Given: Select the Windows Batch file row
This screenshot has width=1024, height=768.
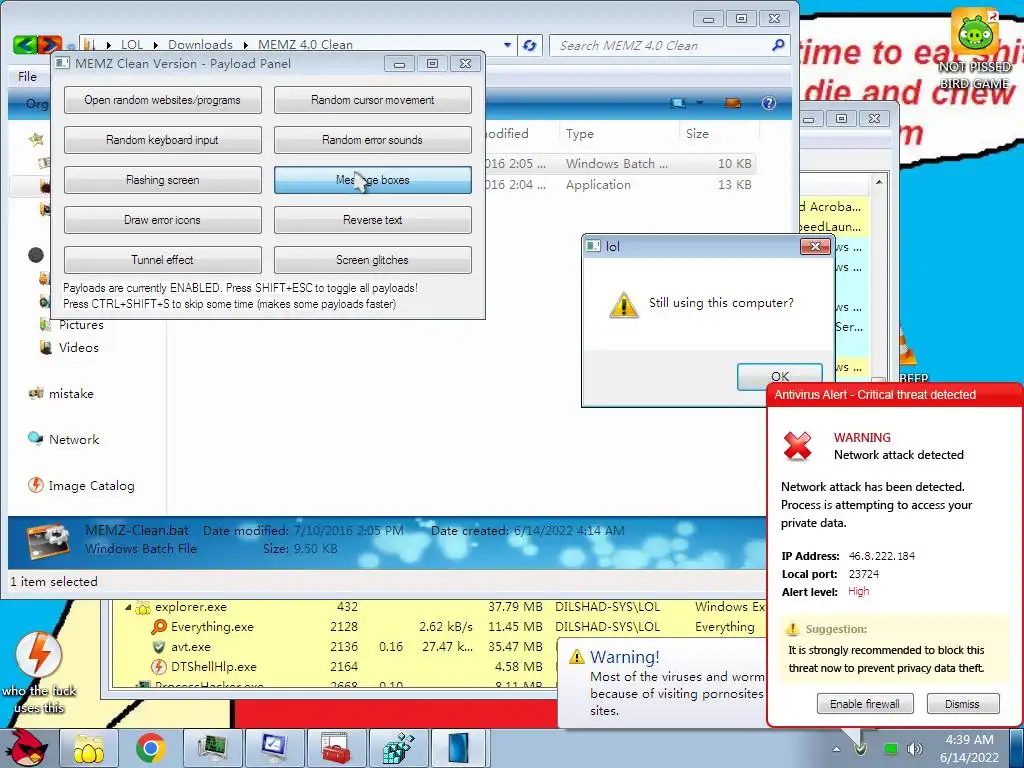Looking at the screenshot, I should (x=620, y=163).
